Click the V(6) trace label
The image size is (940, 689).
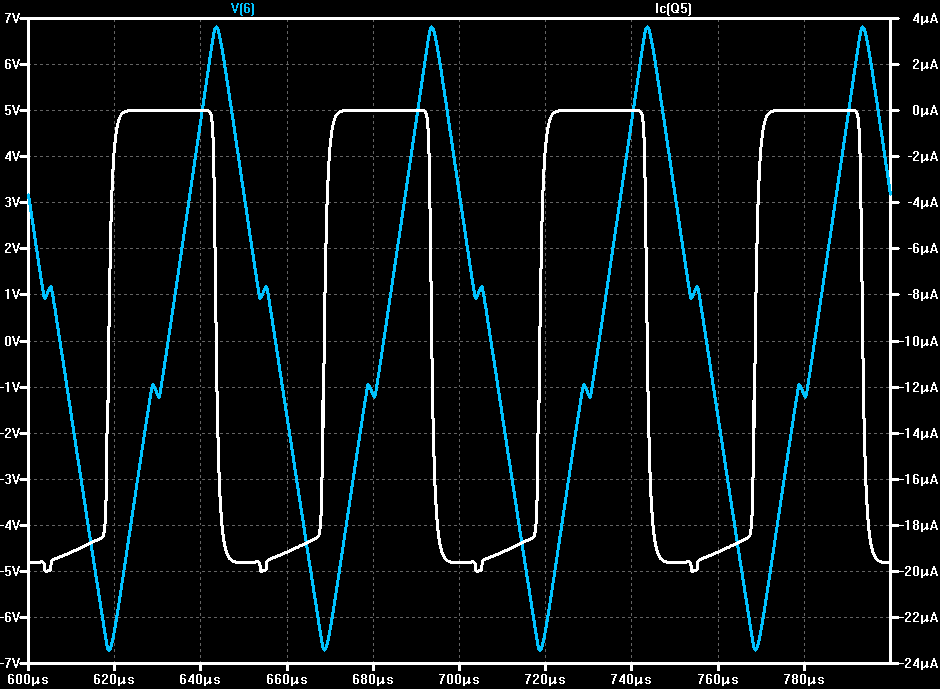243,8
